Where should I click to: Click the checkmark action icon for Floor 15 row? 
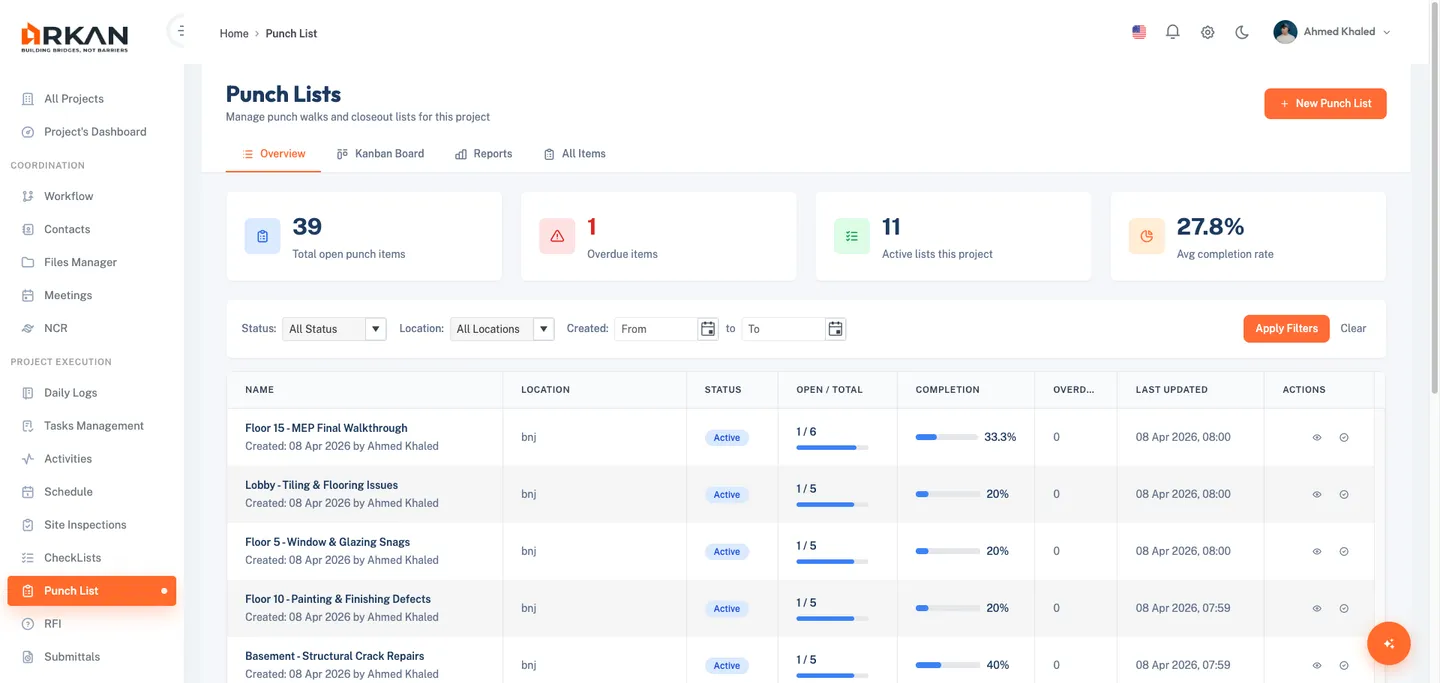coord(1344,438)
